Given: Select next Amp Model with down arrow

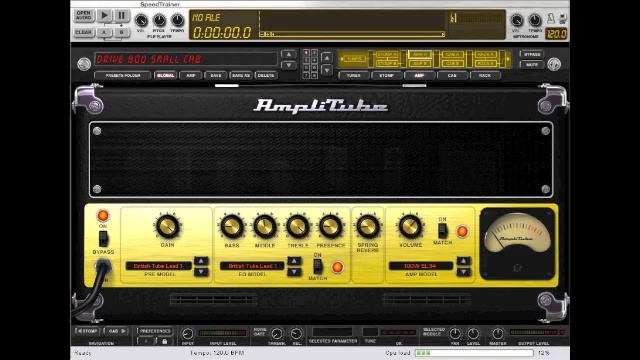Looking at the screenshot, I should (x=463, y=271).
